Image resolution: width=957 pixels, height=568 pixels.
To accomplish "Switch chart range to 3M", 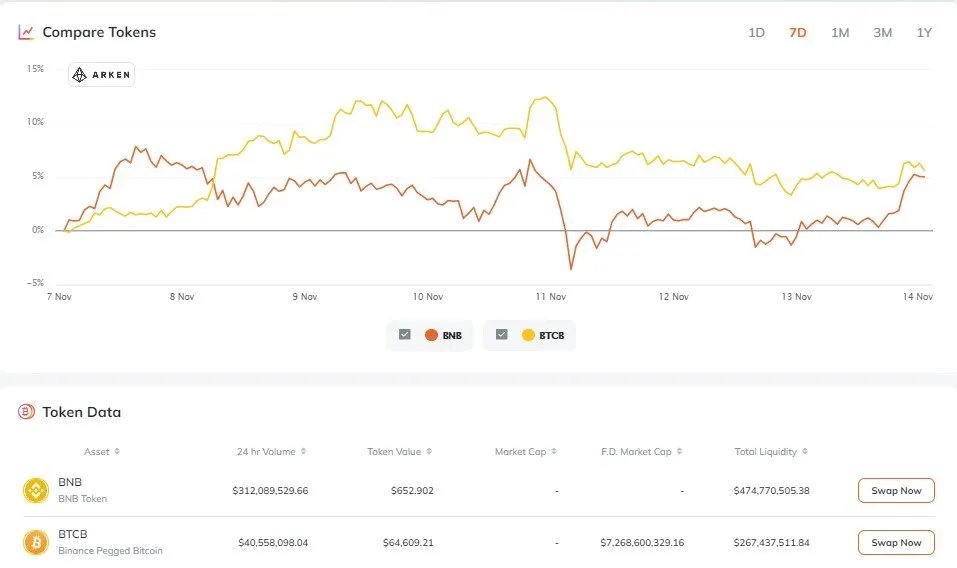I will click(x=883, y=33).
